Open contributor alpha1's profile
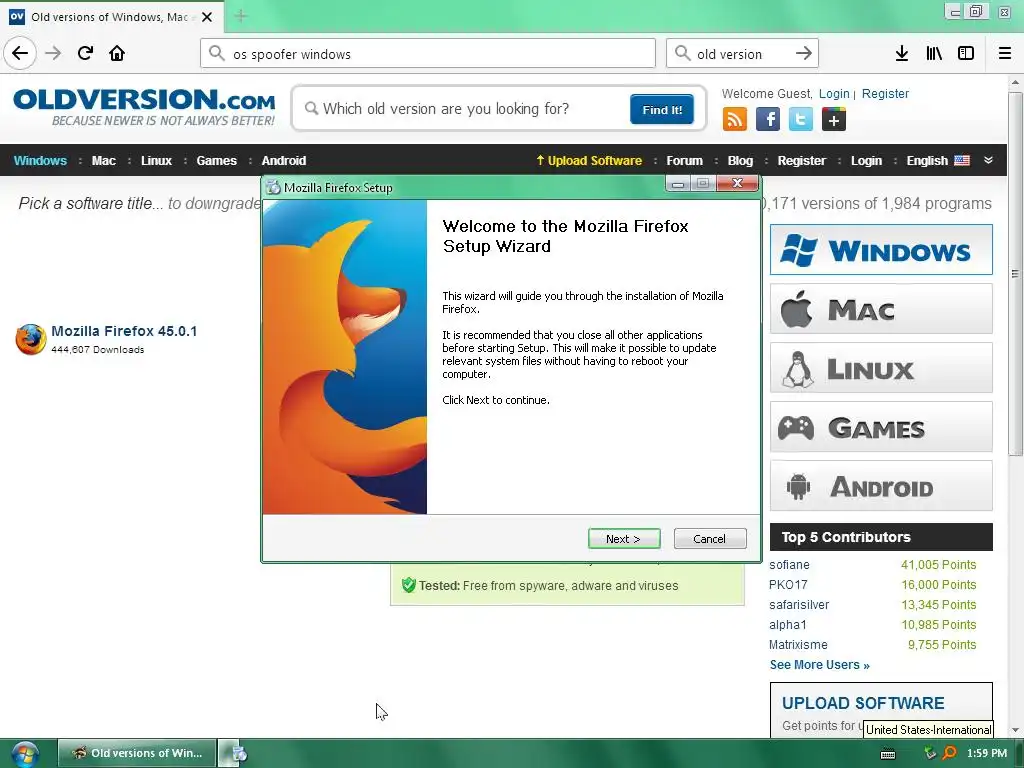This screenshot has height=768, width=1024. pos(787,625)
